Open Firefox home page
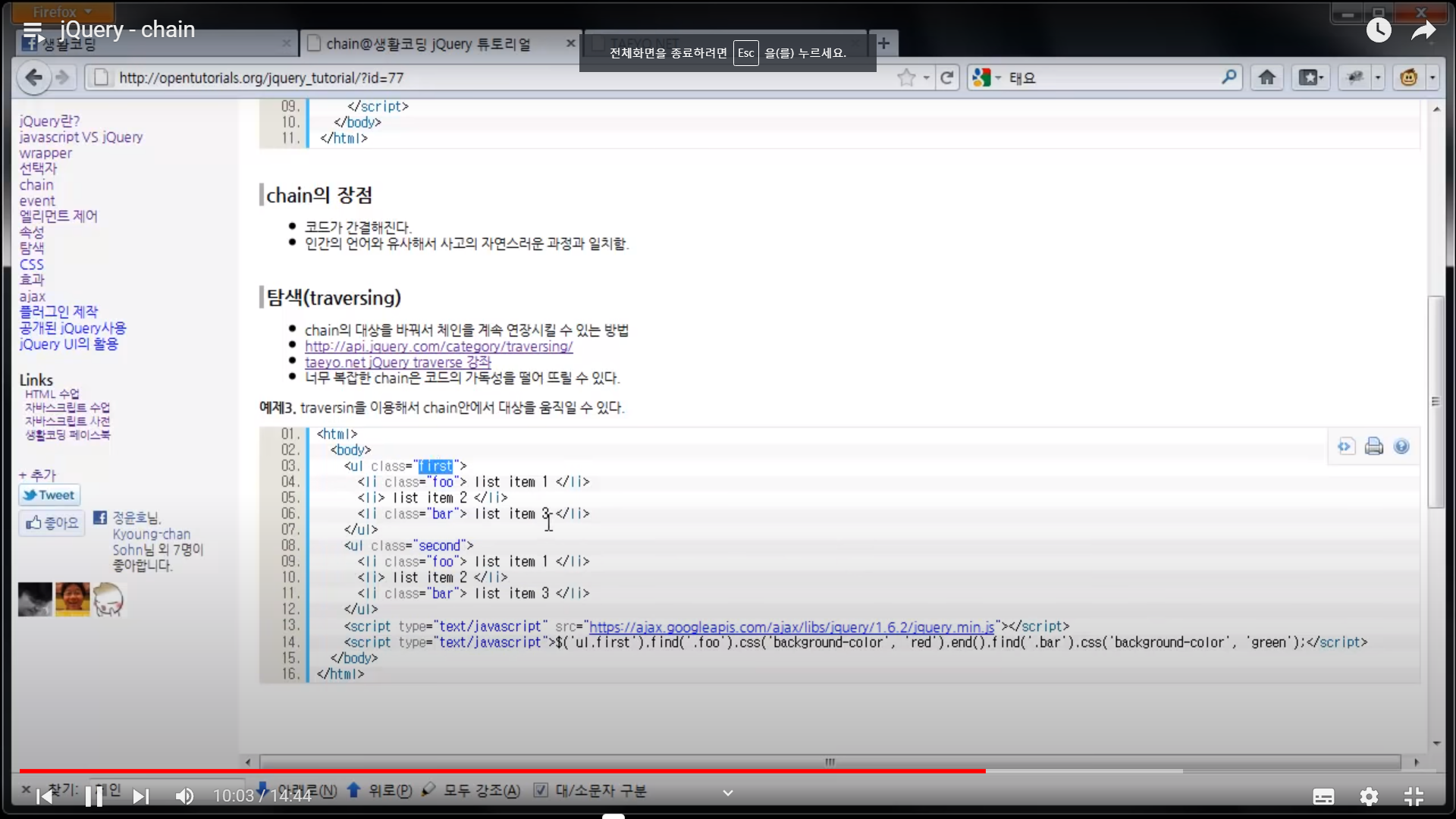This screenshot has height=819, width=1456. (x=1266, y=77)
